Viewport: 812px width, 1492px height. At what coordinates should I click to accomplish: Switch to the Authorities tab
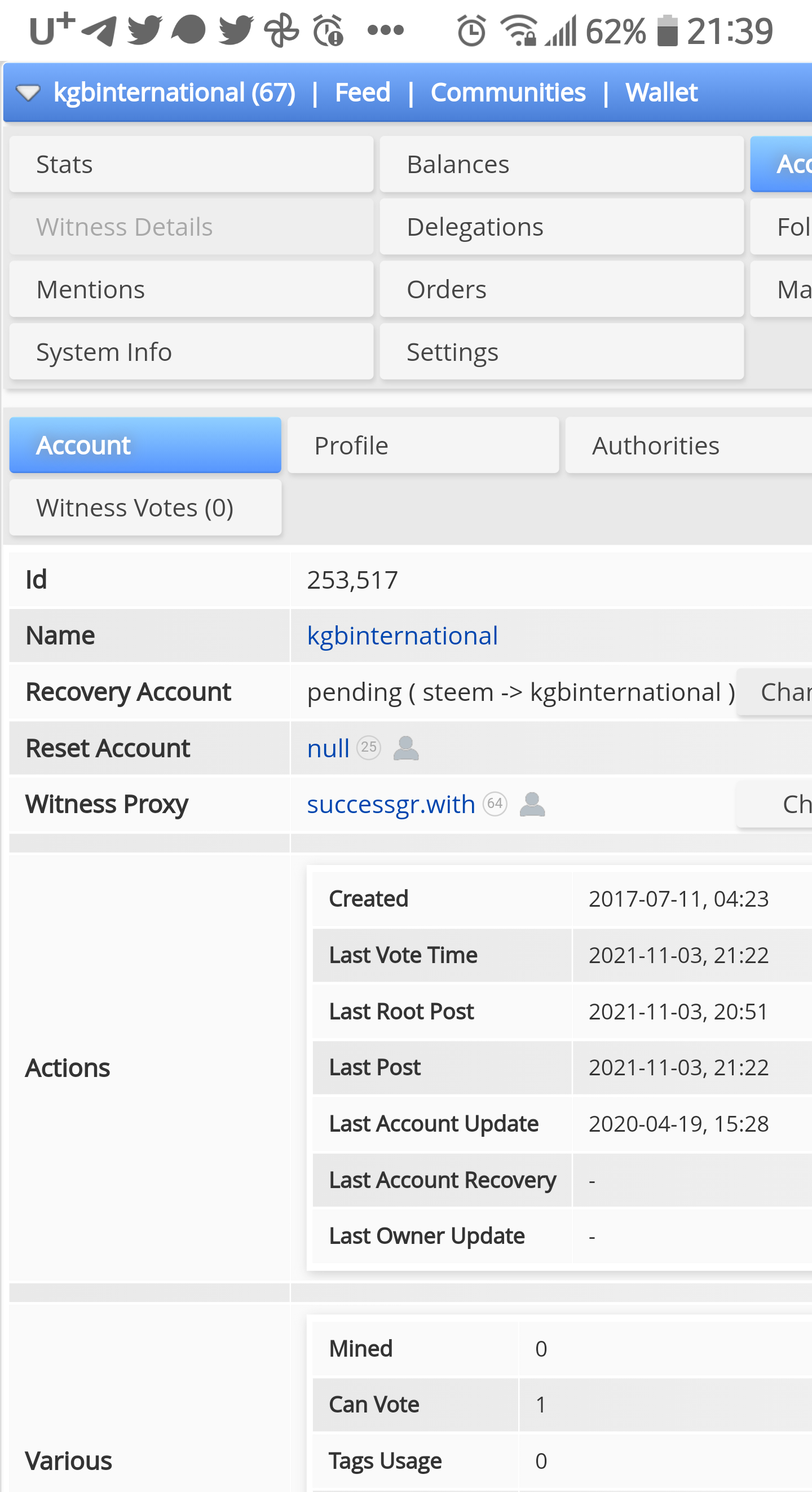[x=688, y=445]
